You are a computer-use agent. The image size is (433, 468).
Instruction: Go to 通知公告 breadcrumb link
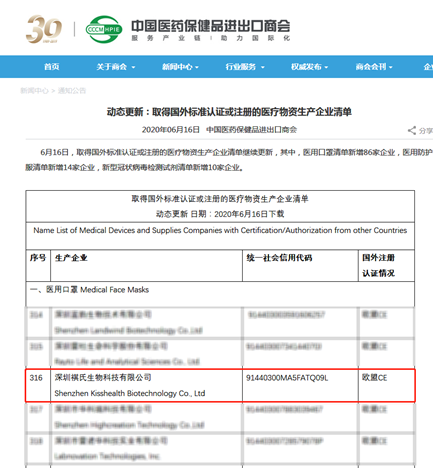pyautogui.click(x=72, y=91)
